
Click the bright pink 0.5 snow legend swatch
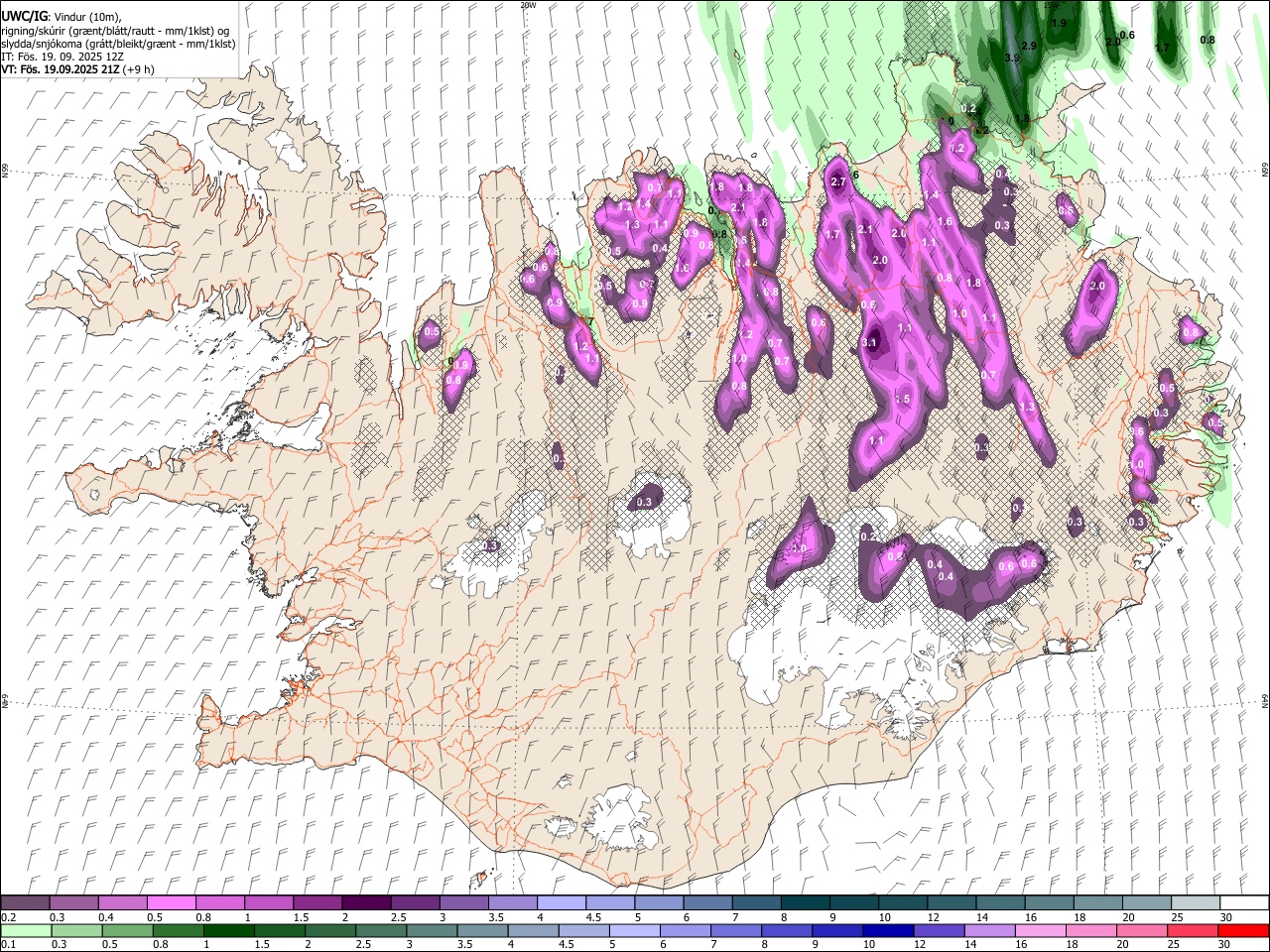click(x=172, y=902)
